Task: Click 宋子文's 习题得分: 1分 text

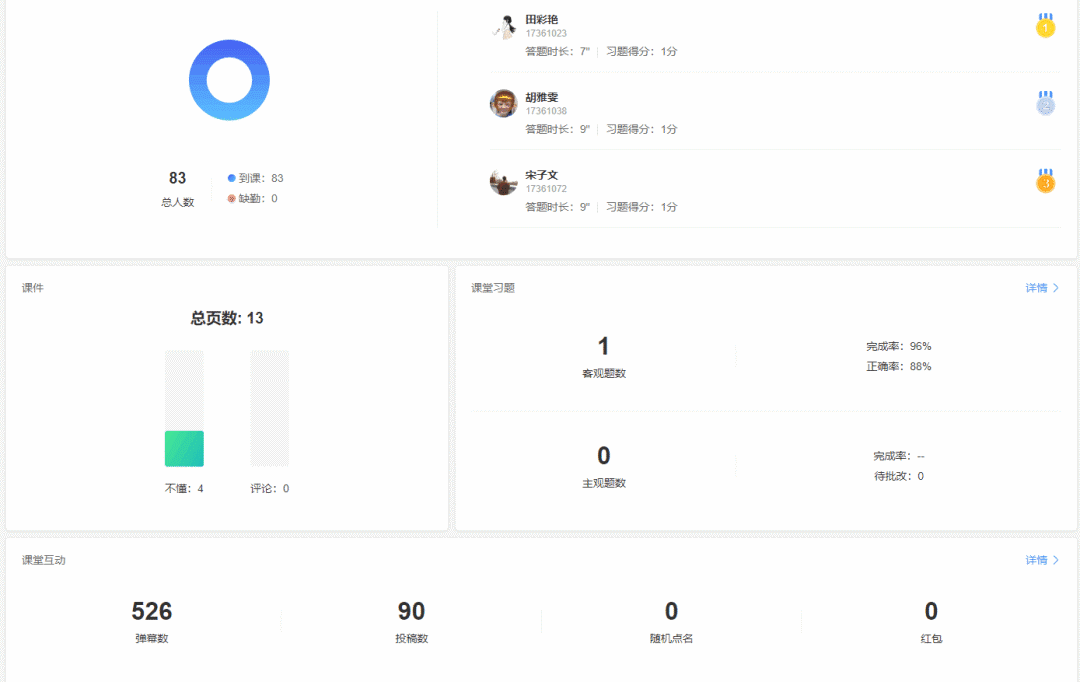Action: coord(642,207)
